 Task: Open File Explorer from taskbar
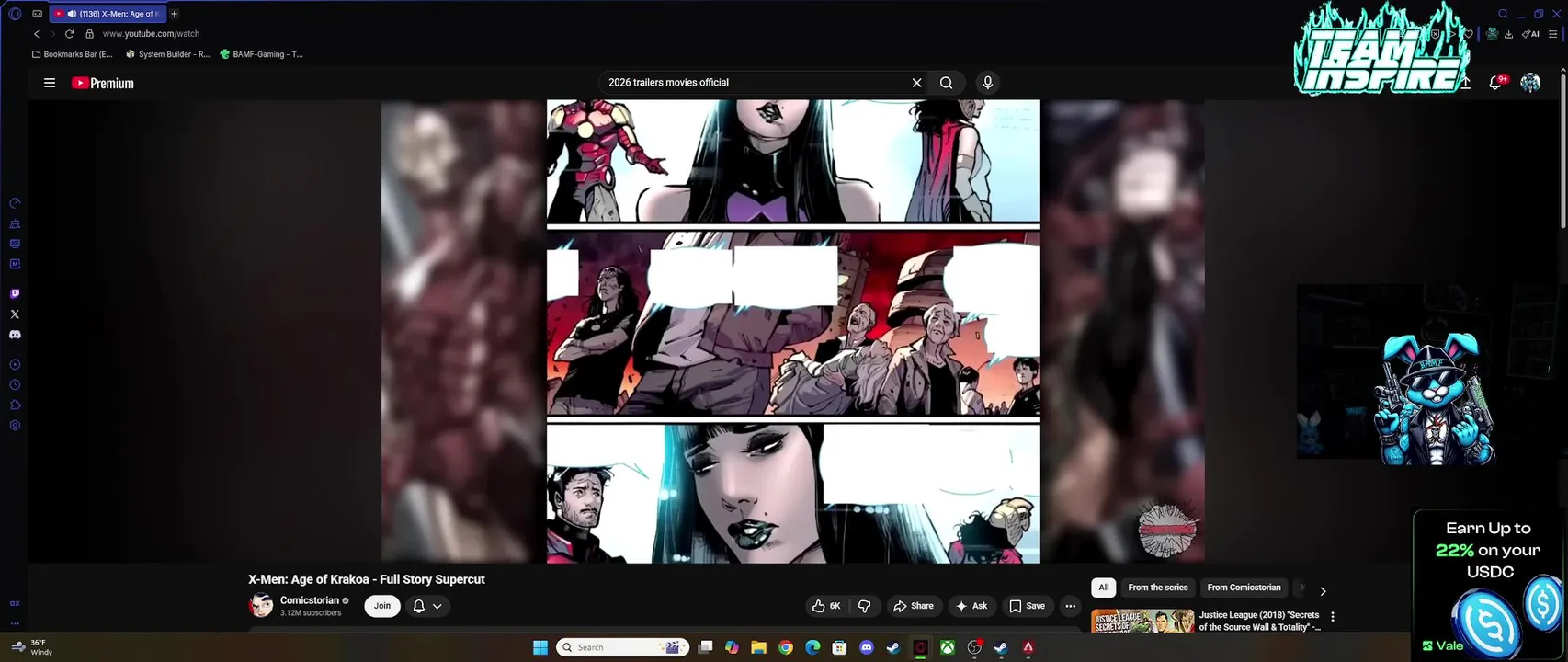[x=758, y=647]
